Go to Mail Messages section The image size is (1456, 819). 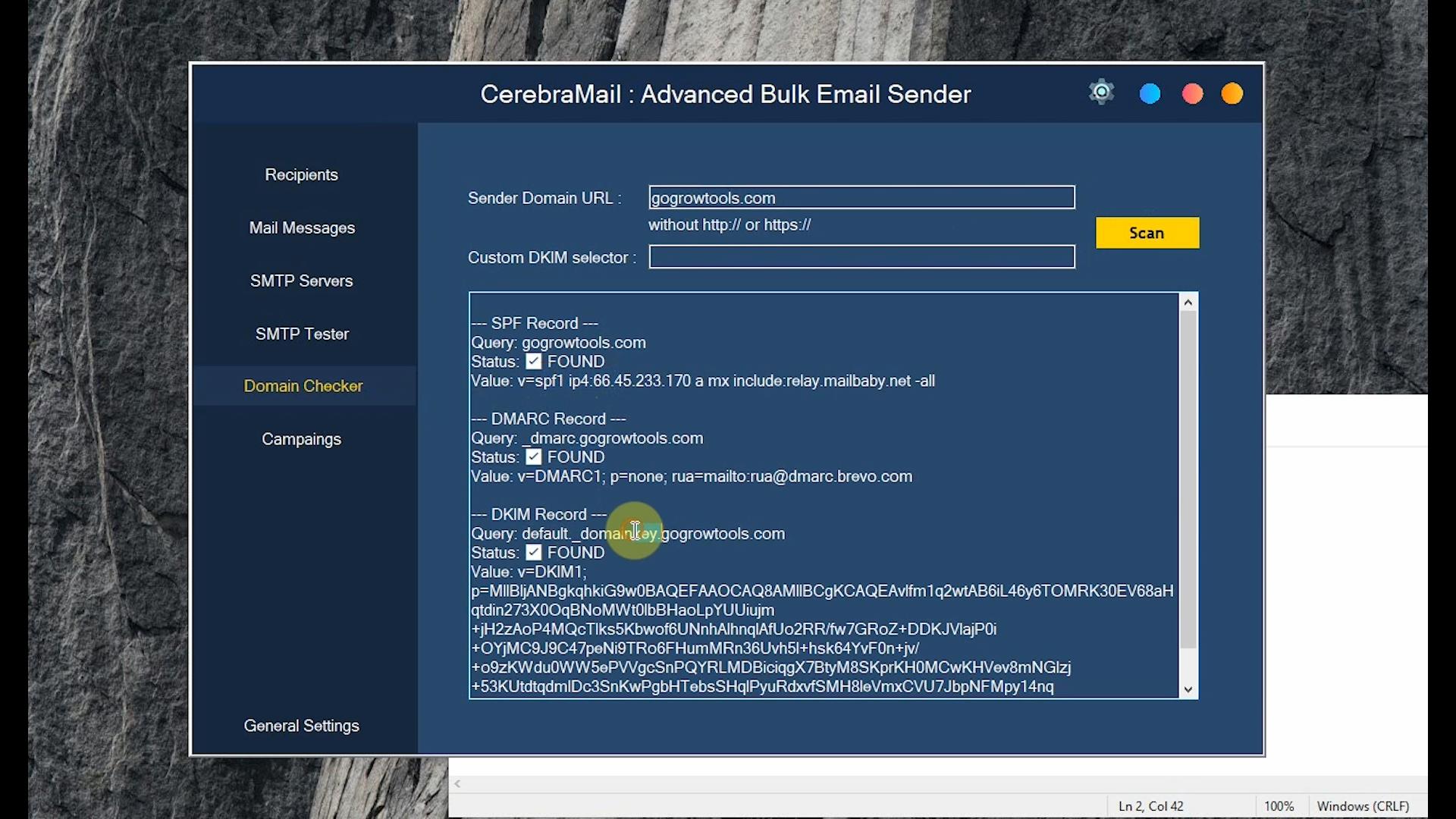point(302,228)
